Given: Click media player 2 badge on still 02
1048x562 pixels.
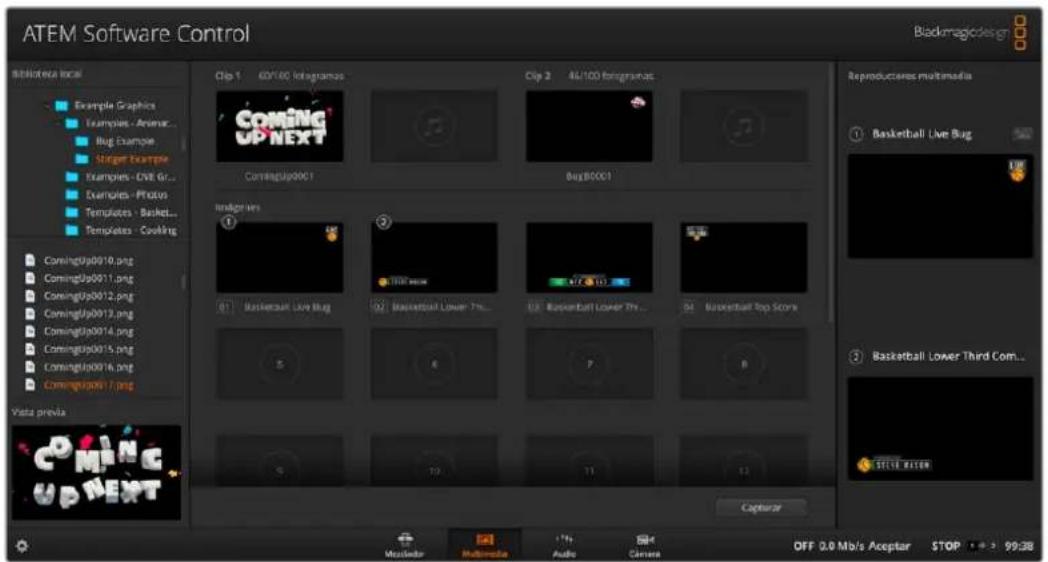Looking at the screenshot, I should click(384, 222).
